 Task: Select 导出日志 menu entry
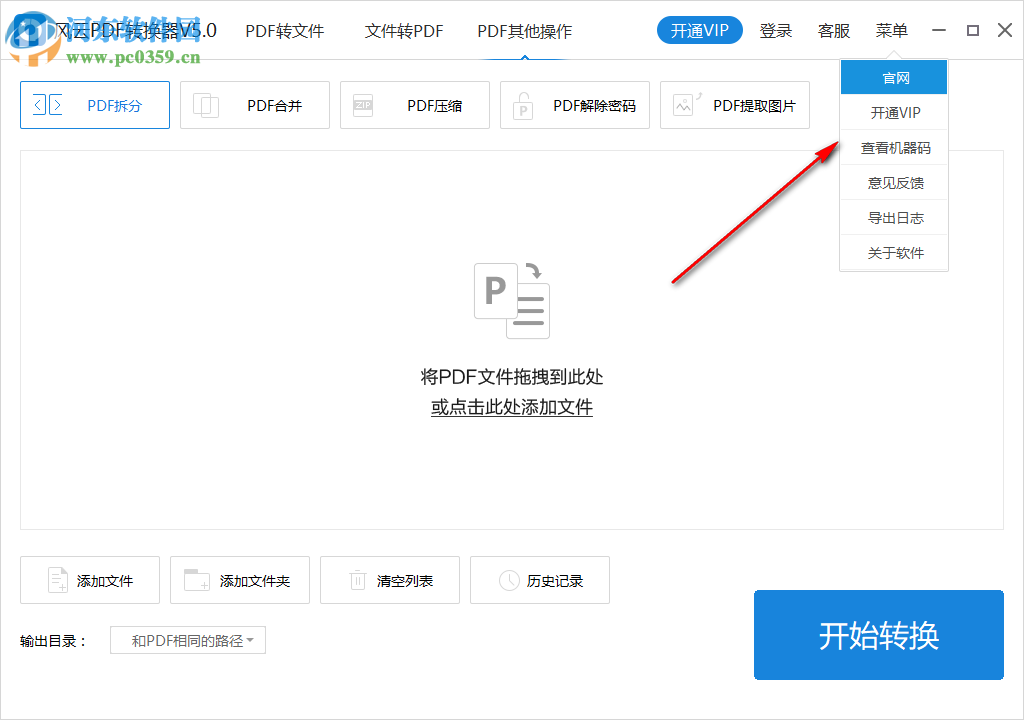pos(893,217)
